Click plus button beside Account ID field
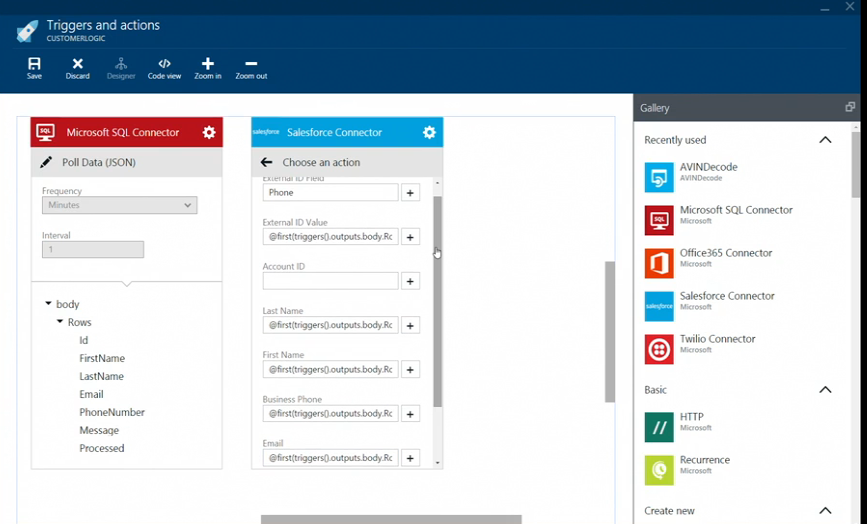 [x=410, y=281]
